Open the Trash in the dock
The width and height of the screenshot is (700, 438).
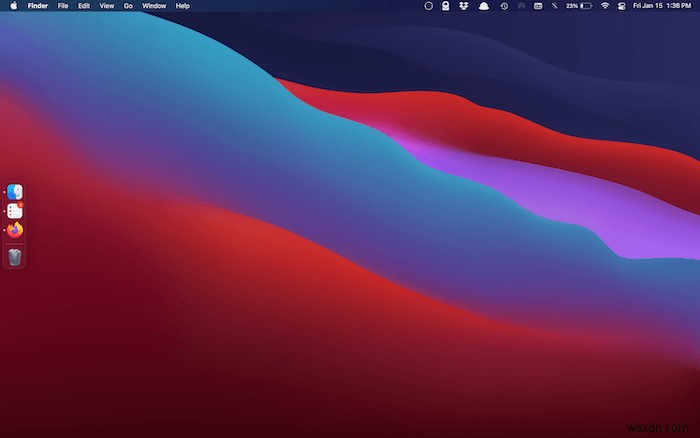[15, 257]
